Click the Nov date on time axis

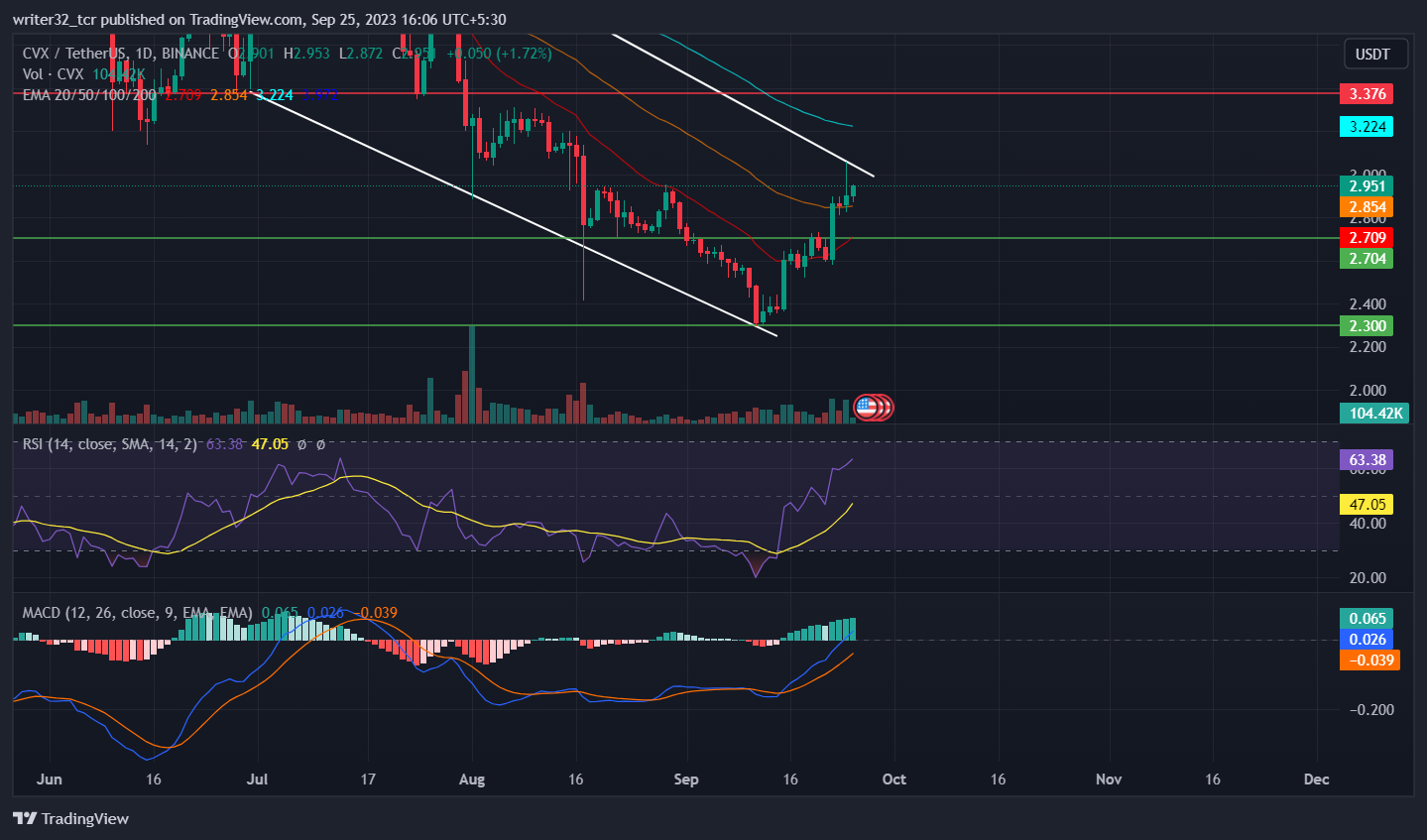coord(1109,780)
